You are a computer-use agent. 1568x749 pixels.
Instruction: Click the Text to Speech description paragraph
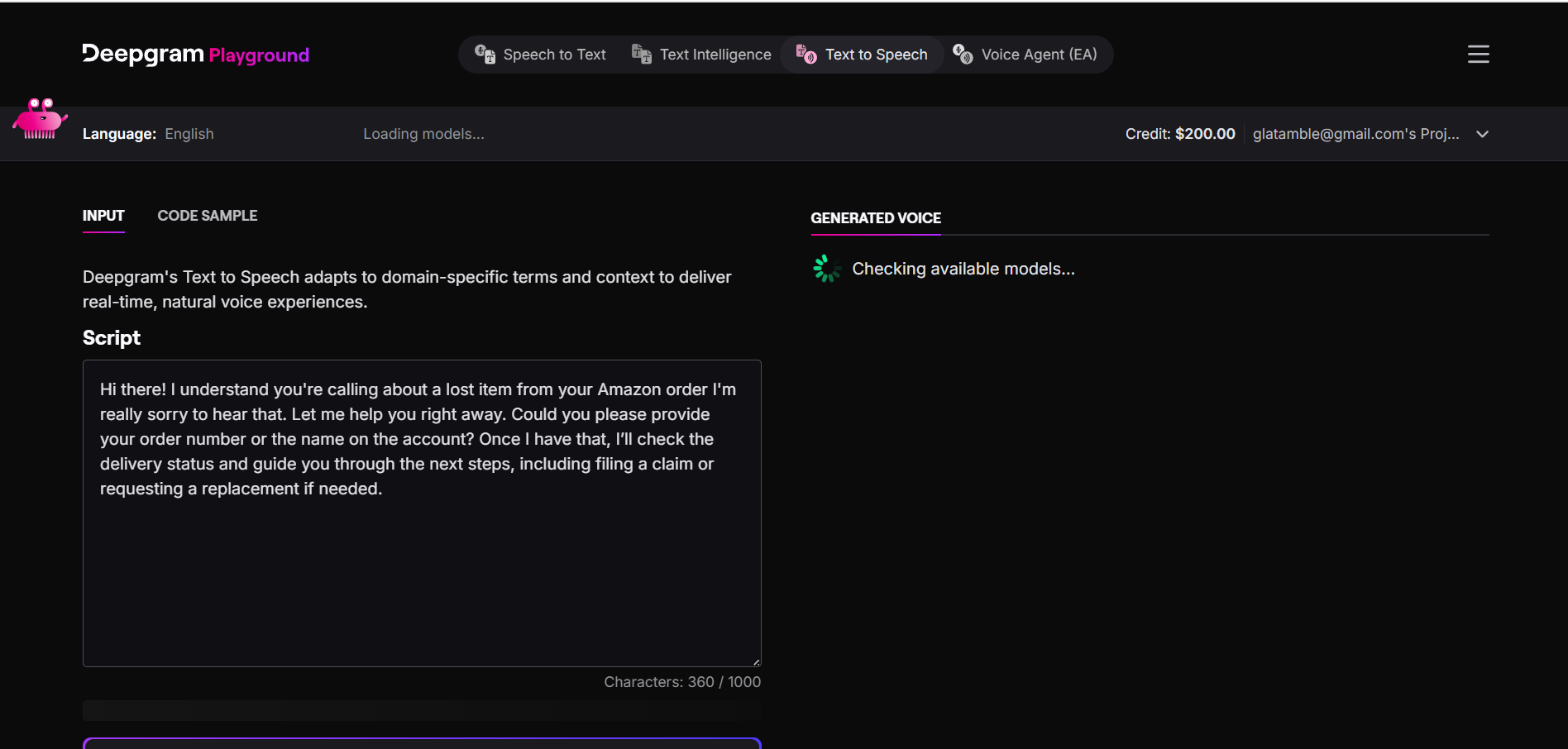[407, 289]
